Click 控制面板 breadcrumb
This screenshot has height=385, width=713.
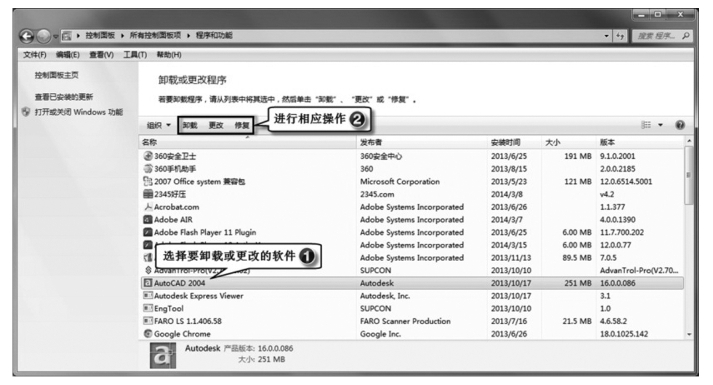(x=100, y=35)
